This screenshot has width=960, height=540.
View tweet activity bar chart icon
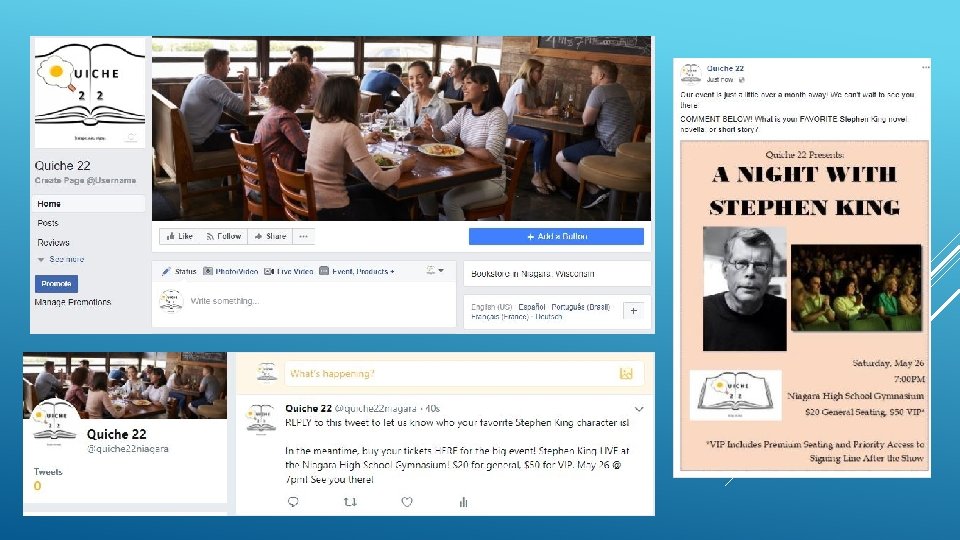coord(463,502)
